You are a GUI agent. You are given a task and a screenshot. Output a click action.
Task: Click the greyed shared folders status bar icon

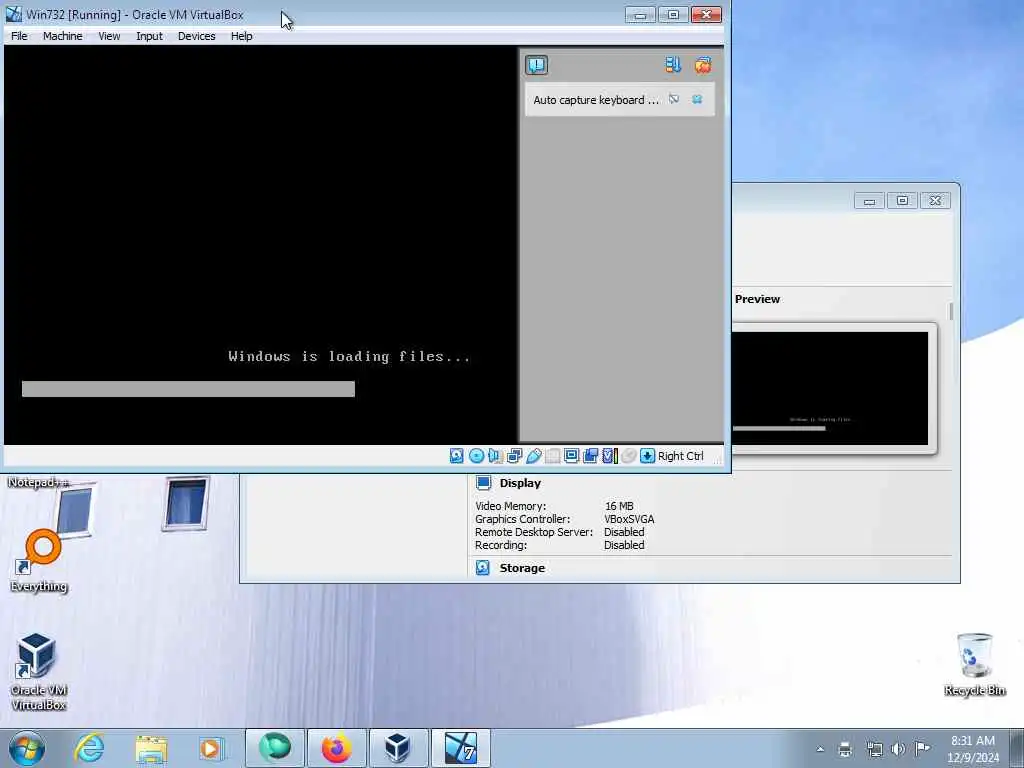[552, 456]
